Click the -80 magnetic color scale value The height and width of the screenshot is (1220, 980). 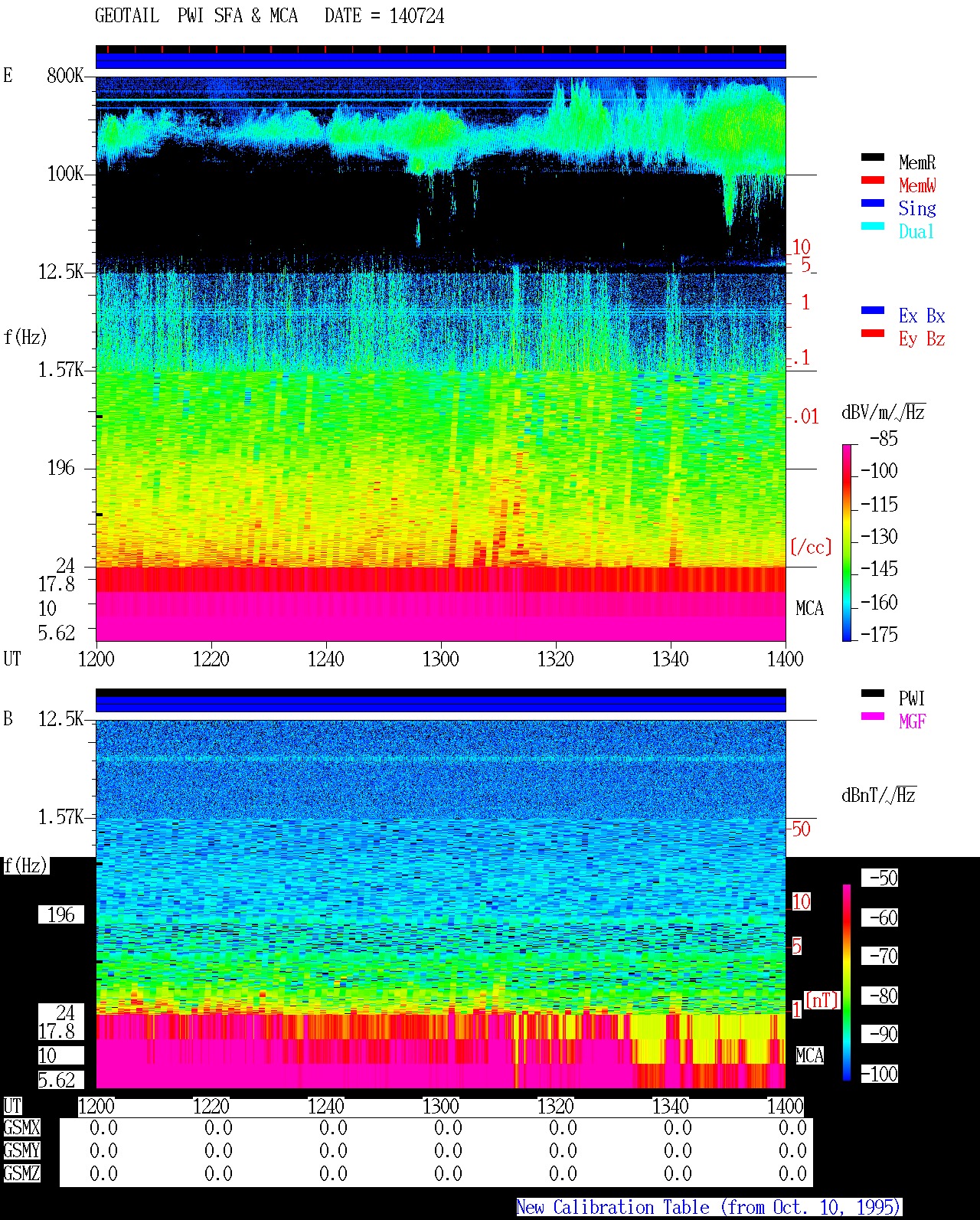(x=884, y=996)
